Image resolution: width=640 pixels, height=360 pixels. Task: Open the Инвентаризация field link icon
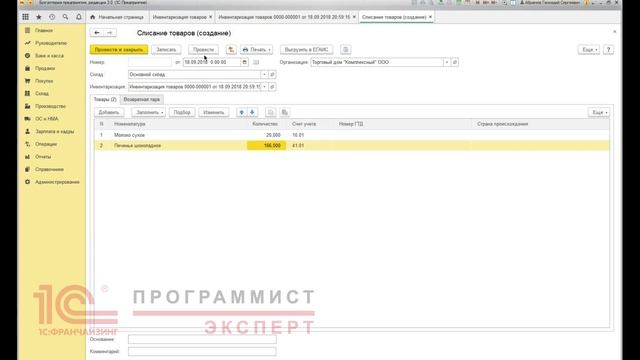[x=272, y=87]
